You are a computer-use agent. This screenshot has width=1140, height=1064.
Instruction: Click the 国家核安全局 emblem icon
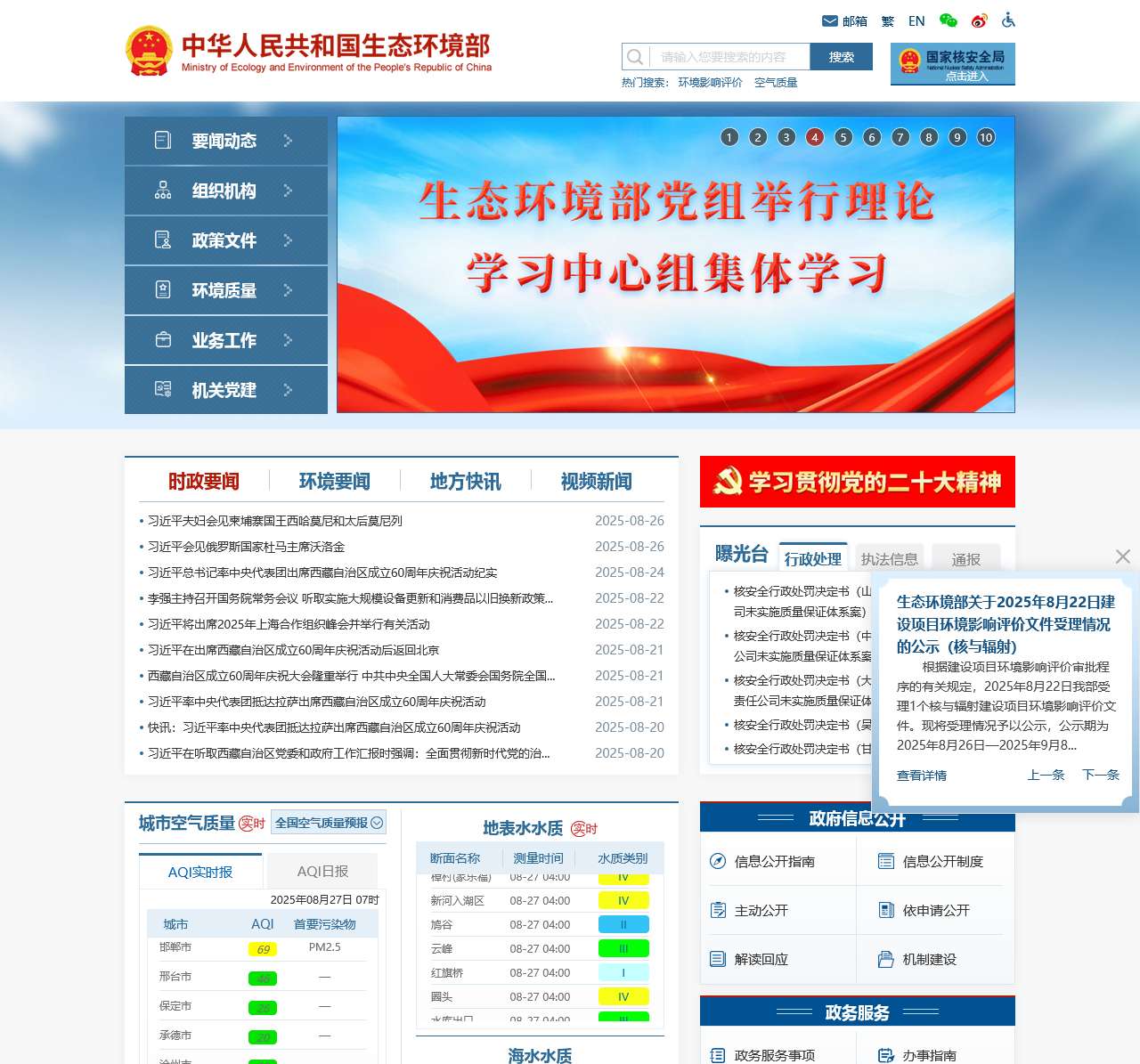coord(909,61)
